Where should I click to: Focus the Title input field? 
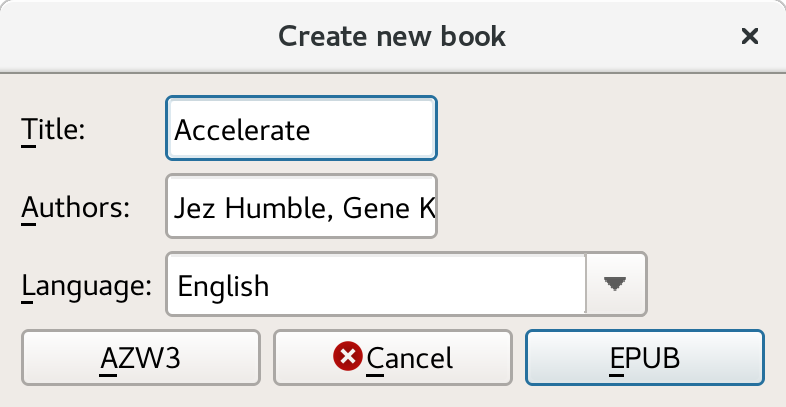[301, 129]
